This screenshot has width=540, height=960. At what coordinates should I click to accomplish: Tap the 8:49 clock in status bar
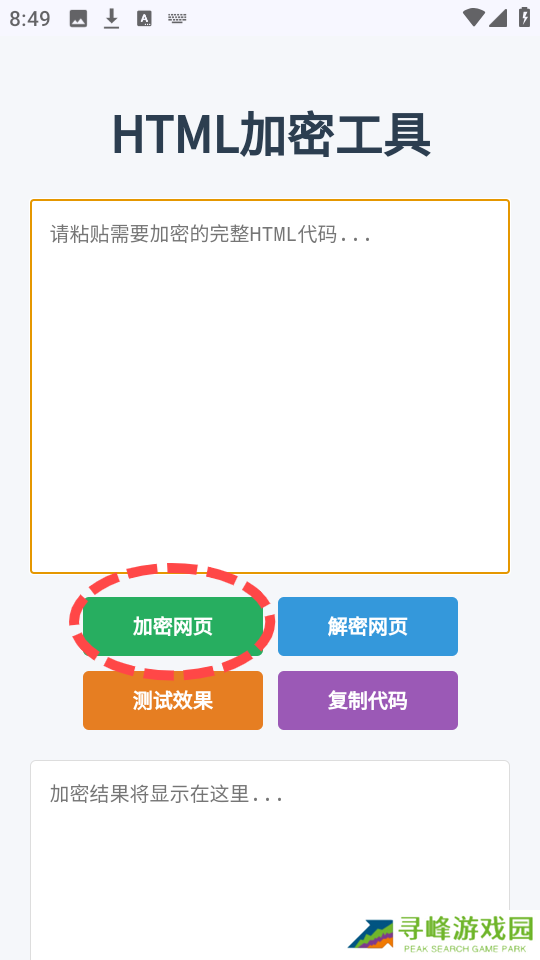(30, 19)
